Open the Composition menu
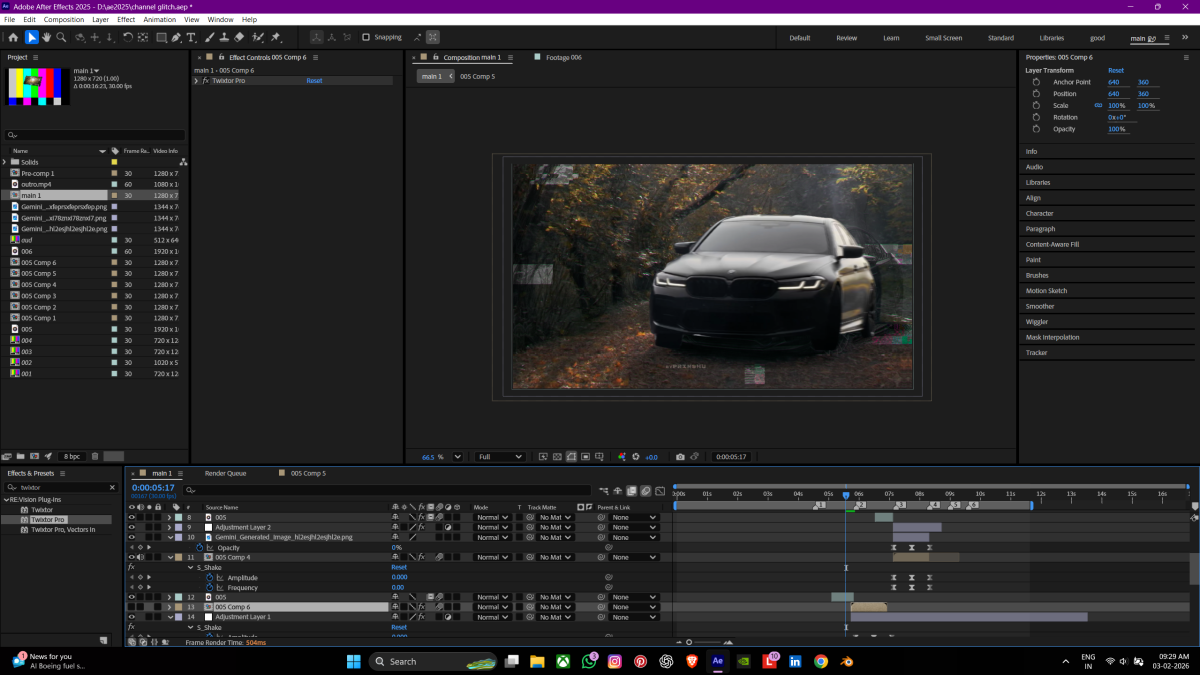1200x675 pixels. tap(64, 19)
